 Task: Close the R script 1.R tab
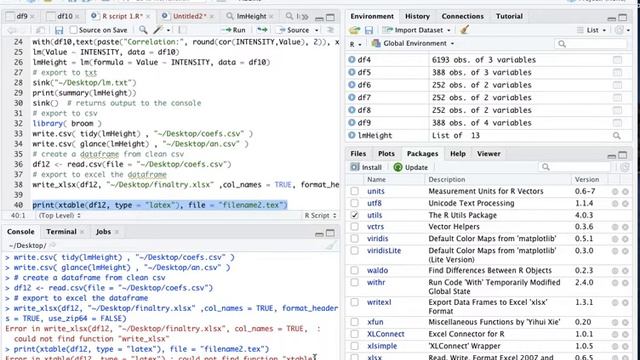tap(148, 17)
